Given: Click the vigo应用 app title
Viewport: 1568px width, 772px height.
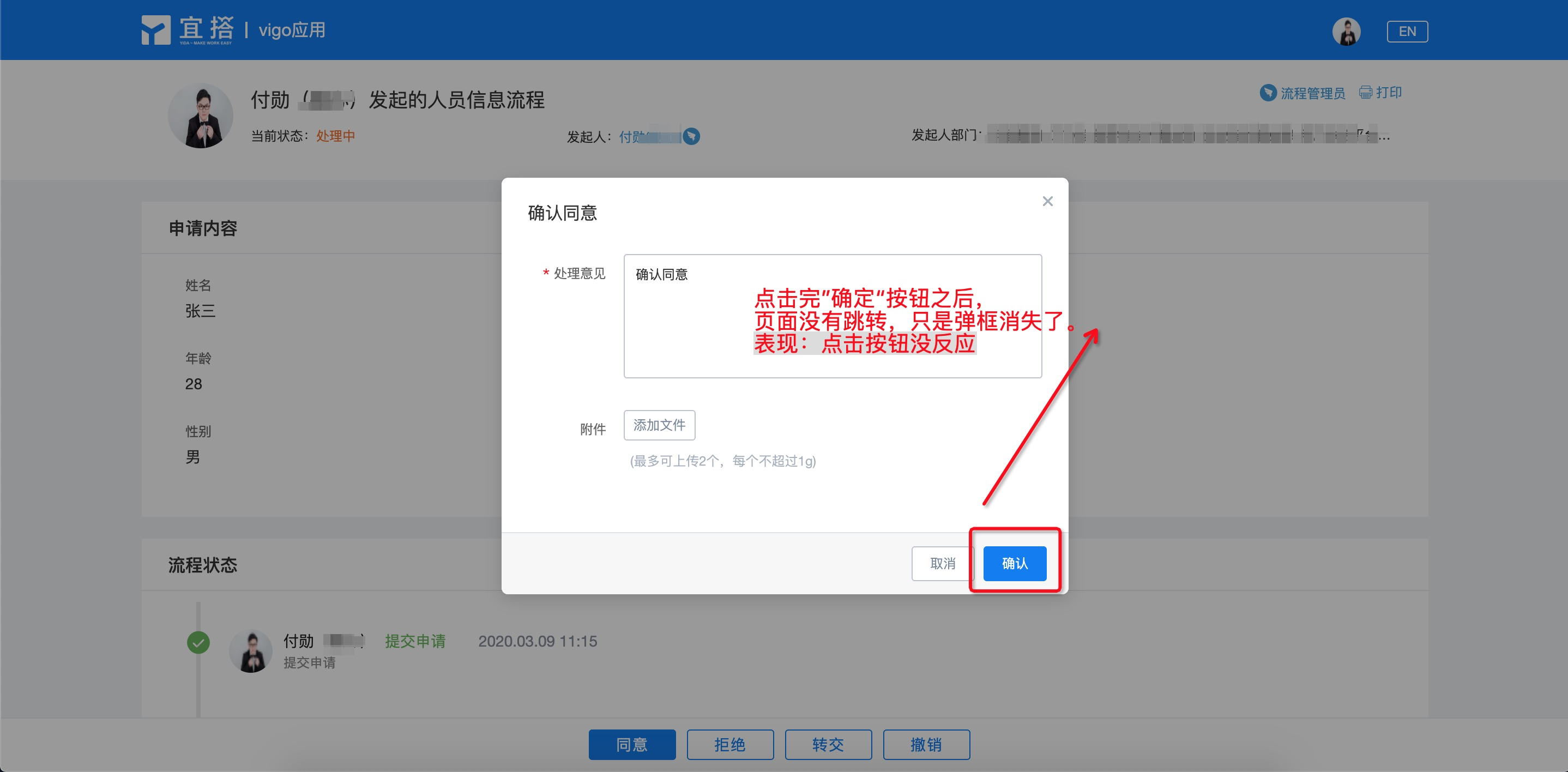Looking at the screenshot, I should coord(292,30).
